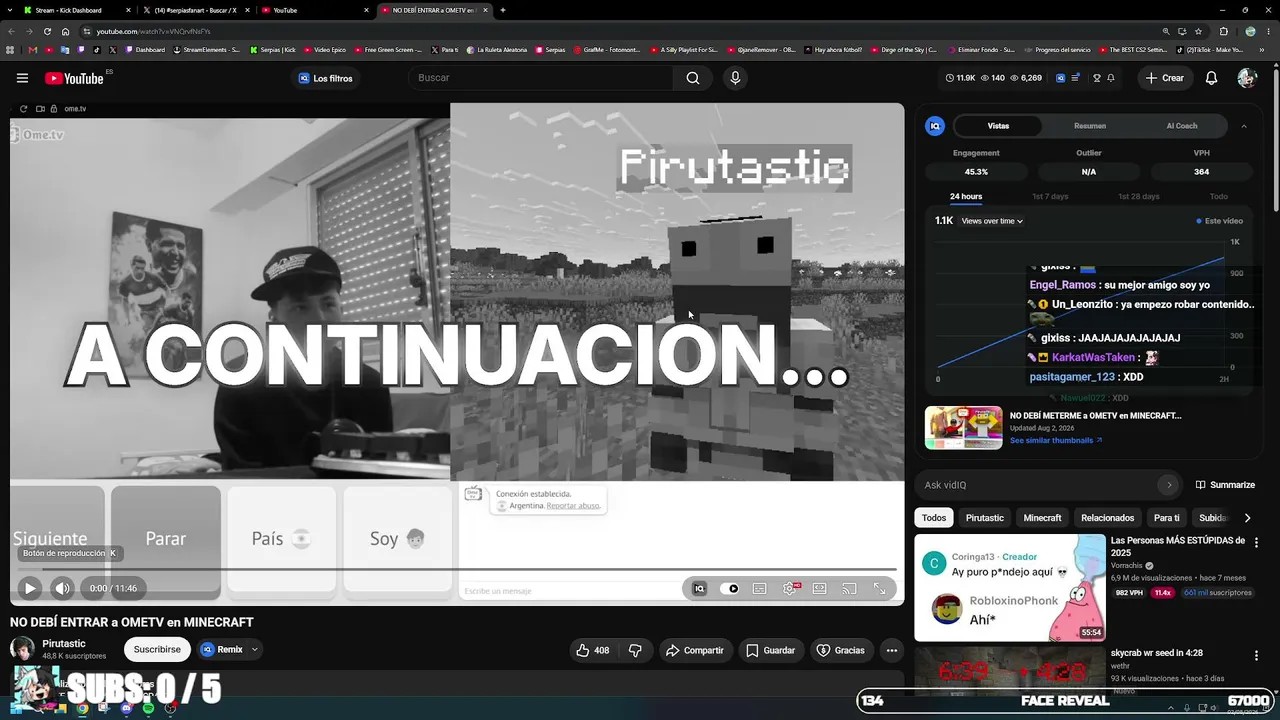Open the vidIQ panel video thumbnail
The image size is (1280, 720).
click(x=963, y=427)
